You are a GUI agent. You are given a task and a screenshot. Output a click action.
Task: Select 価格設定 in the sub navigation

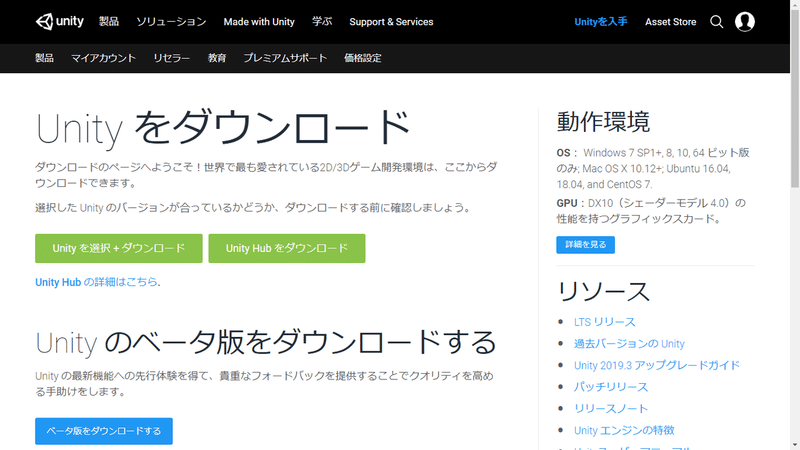coord(362,58)
